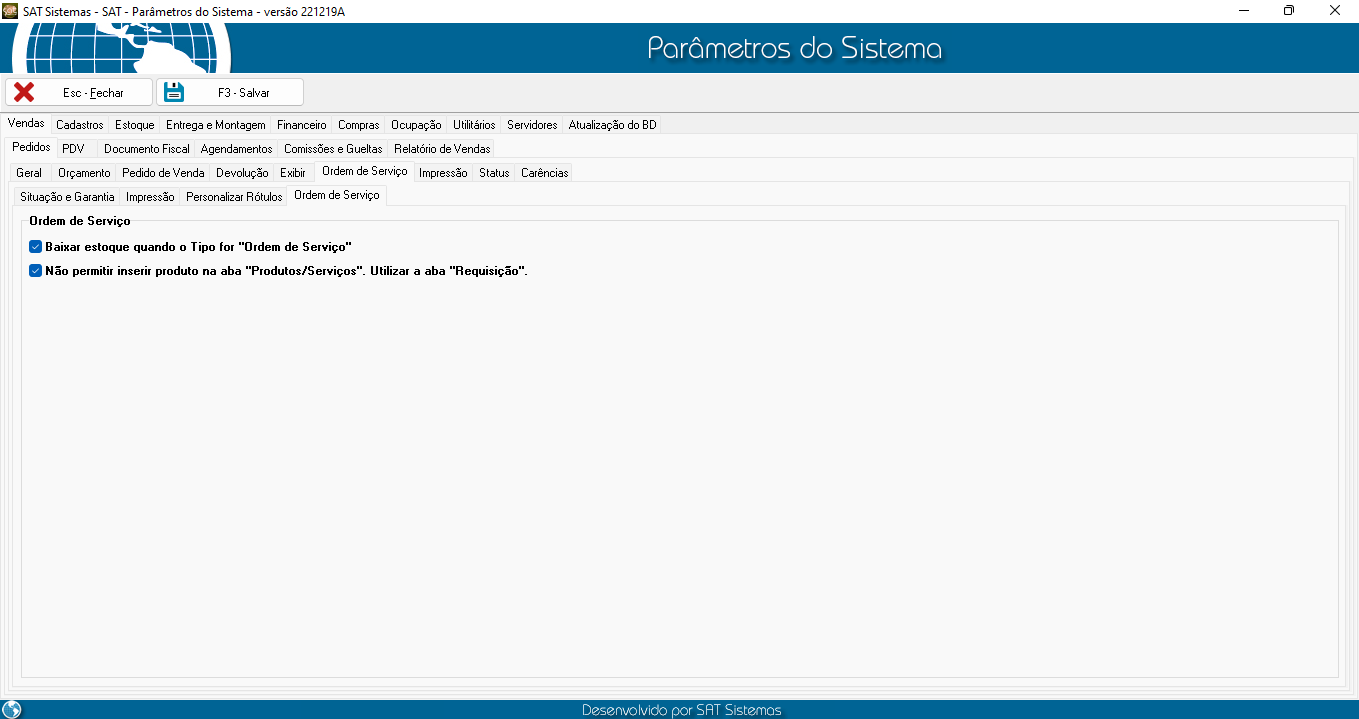Image resolution: width=1359 pixels, height=719 pixels.
Task: Open the Documento Fiscal tab
Action: (x=146, y=149)
